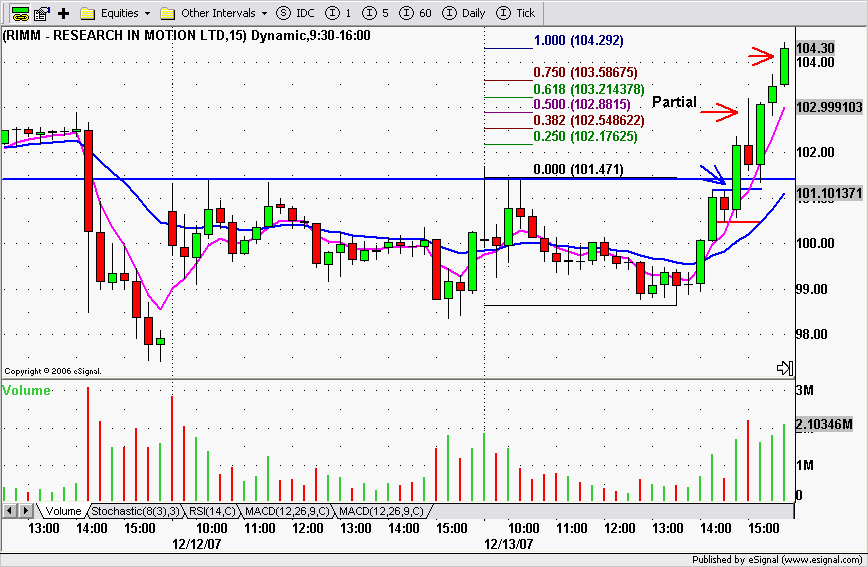Click the 2.10346M volume value tag
The height and width of the screenshot is (567, 868).
[x=824, y=425]
